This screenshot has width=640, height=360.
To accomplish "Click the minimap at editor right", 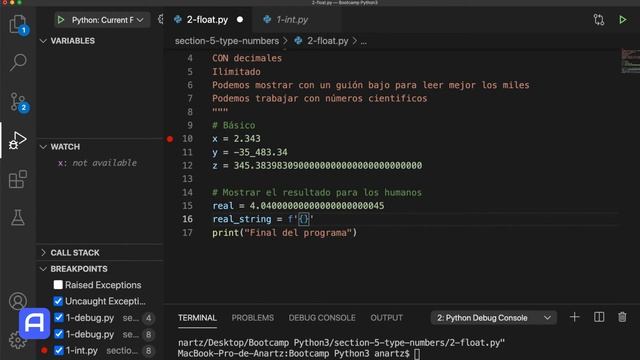I will tap(630, 61).
